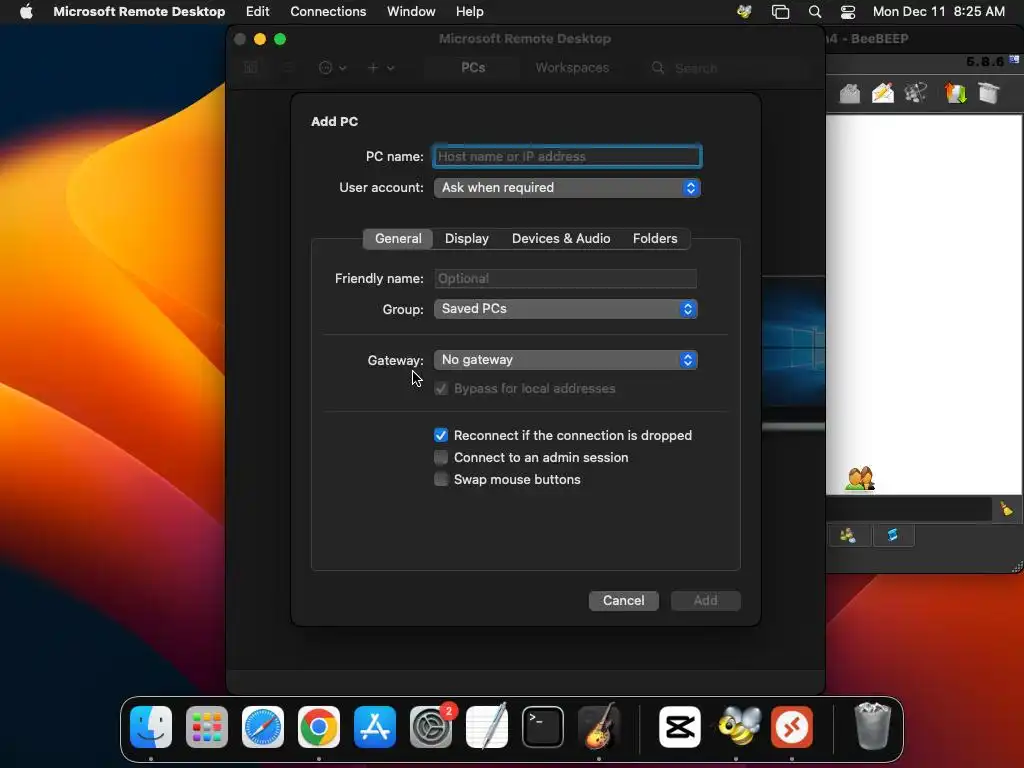Switch to grid view icon in toolbar
The image size is (1024, 768).
251,68
